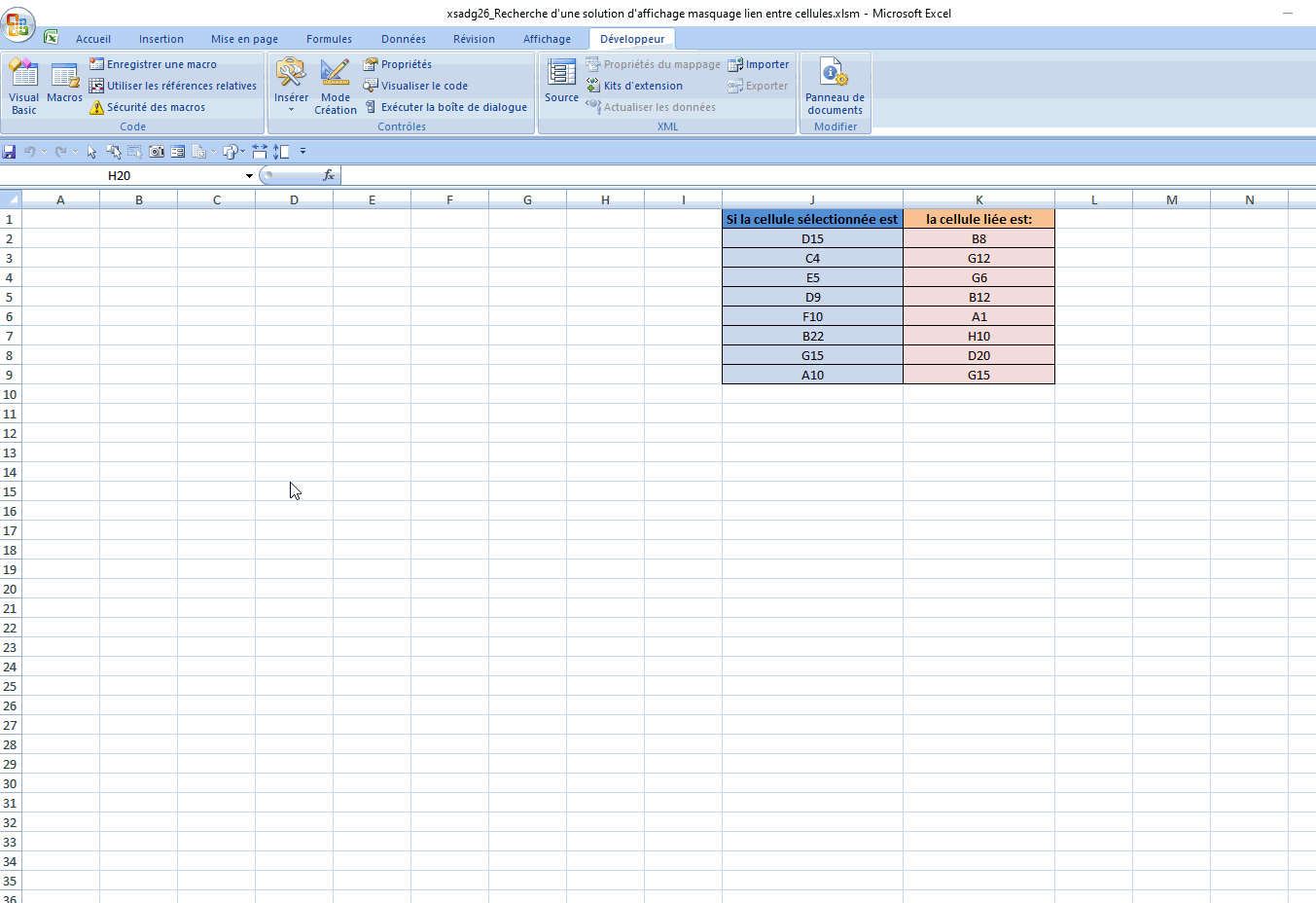Toggle Mode Création design mode
Viewport: 1316px width, 903px height.
pos(335,86)
